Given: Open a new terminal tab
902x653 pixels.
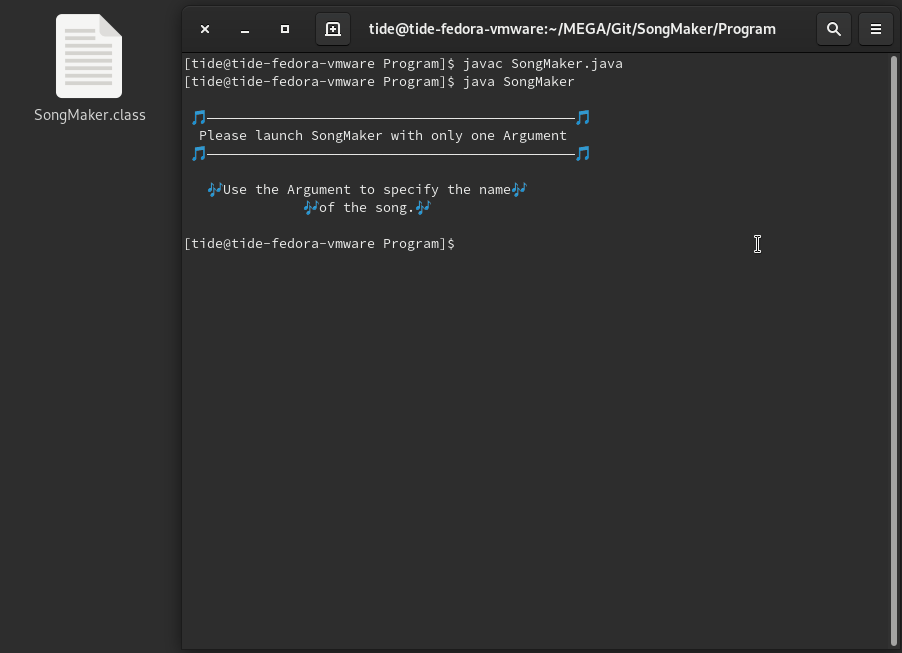Looking at the screenshot, I should coord(332,28).
